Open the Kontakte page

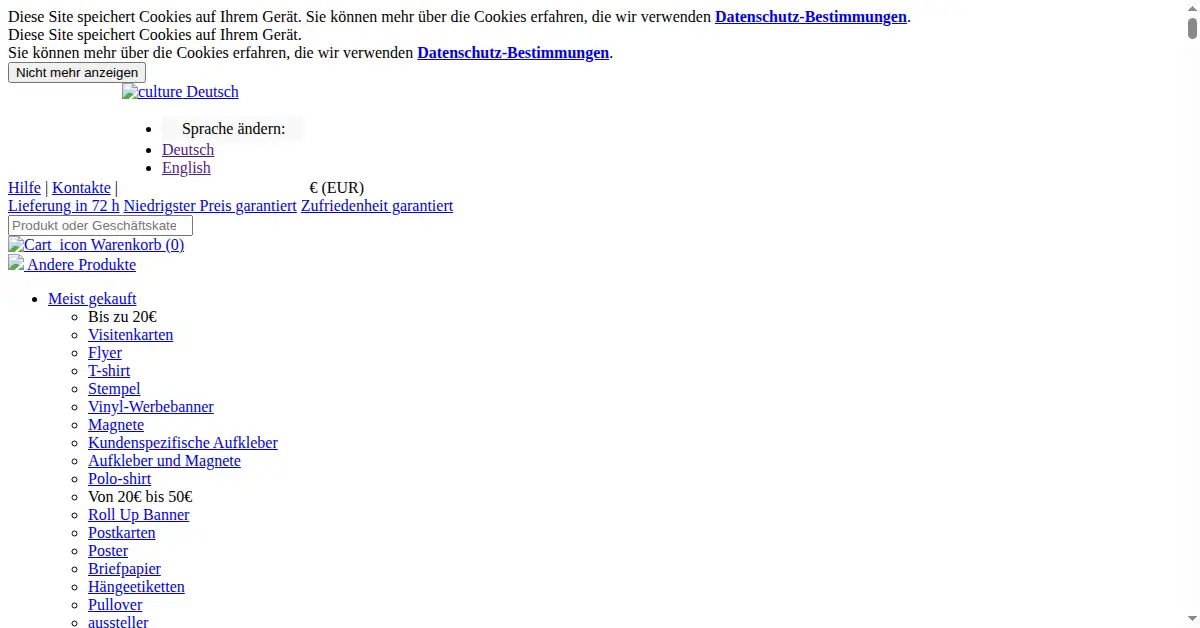[81, 188]
